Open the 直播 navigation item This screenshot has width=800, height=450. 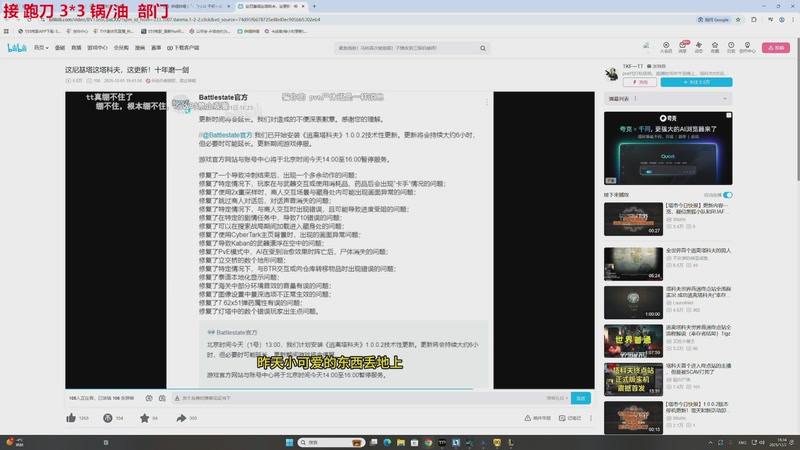[76, 48]
